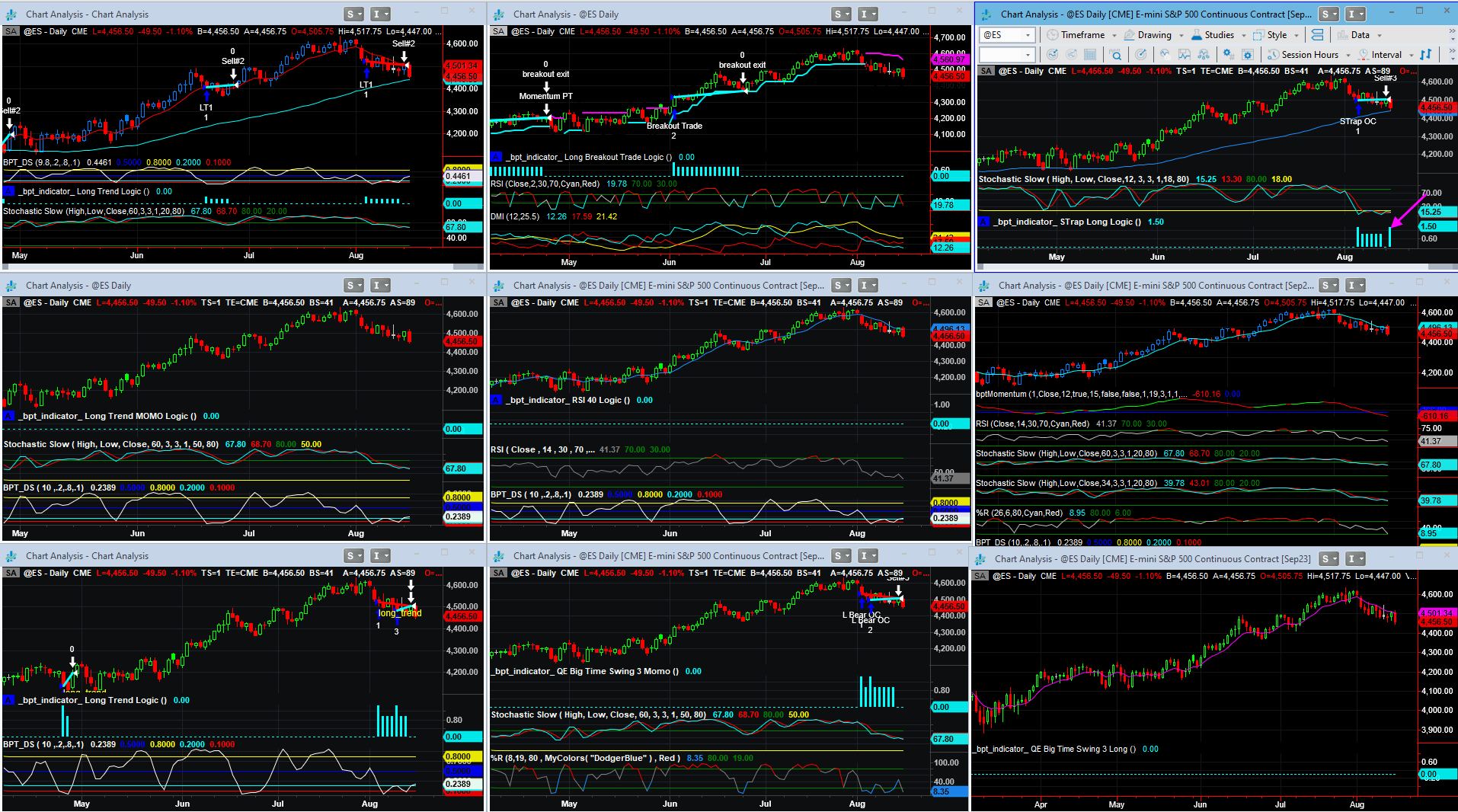This screenshot has height=812, width=1458.
Task: Click the top-left chart's horizontal scrollbar
Action: (229, 267)
